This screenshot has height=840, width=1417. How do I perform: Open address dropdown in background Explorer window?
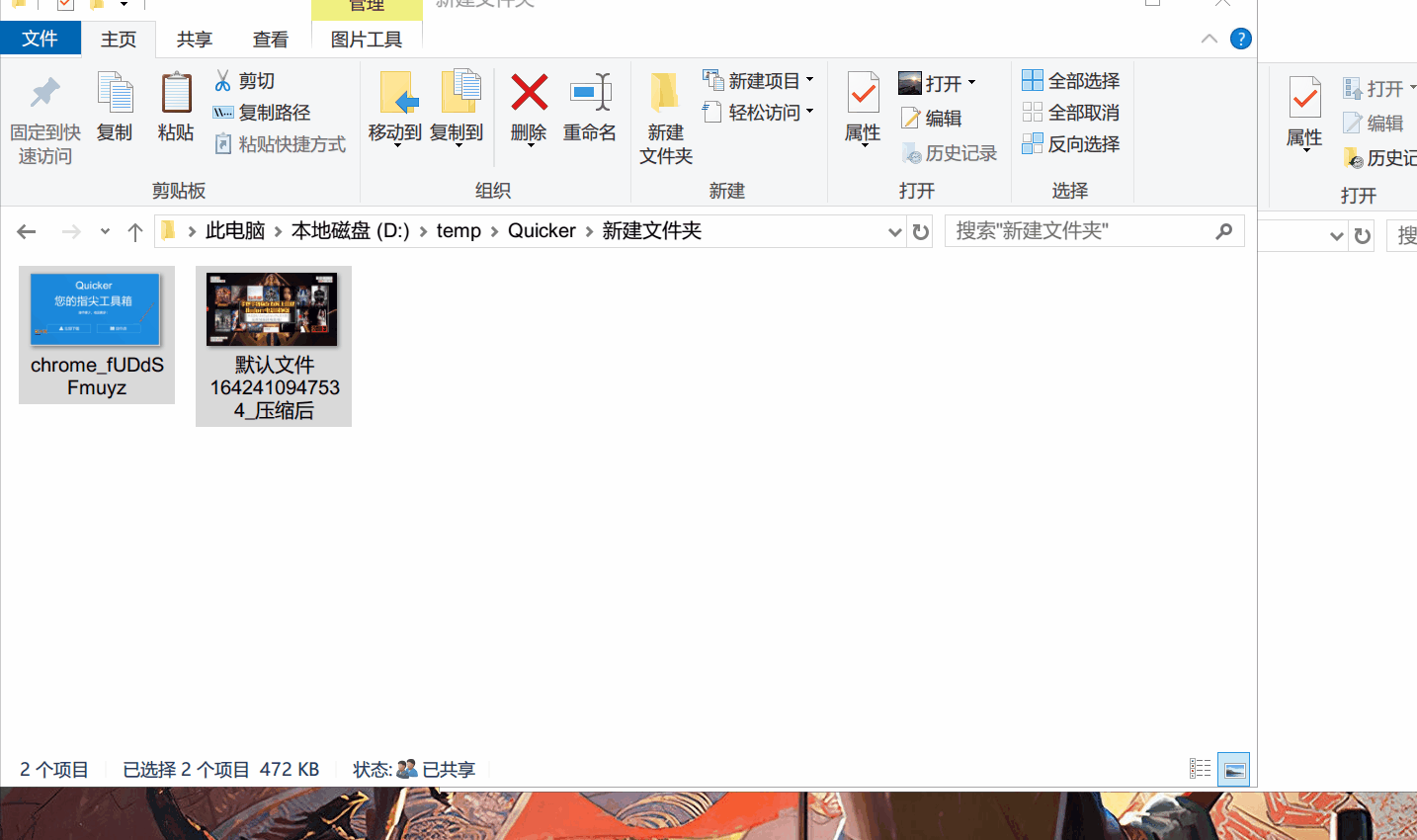(x=1337, y=236)
